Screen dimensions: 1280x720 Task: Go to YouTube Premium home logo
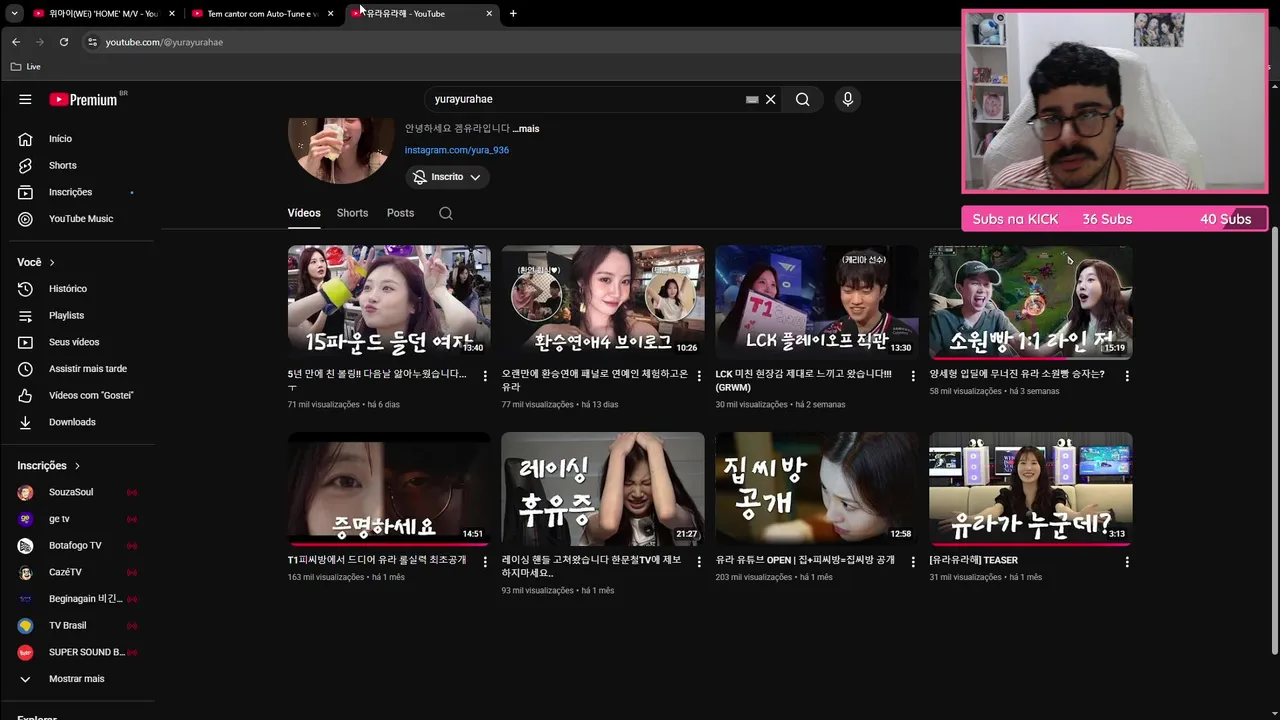click(84, 99)
